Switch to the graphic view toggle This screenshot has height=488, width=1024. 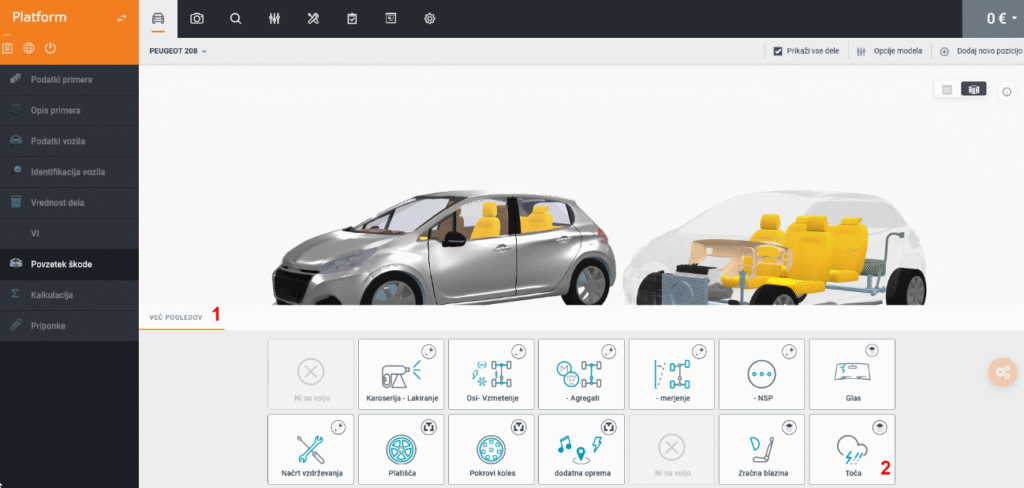point(973,90)
